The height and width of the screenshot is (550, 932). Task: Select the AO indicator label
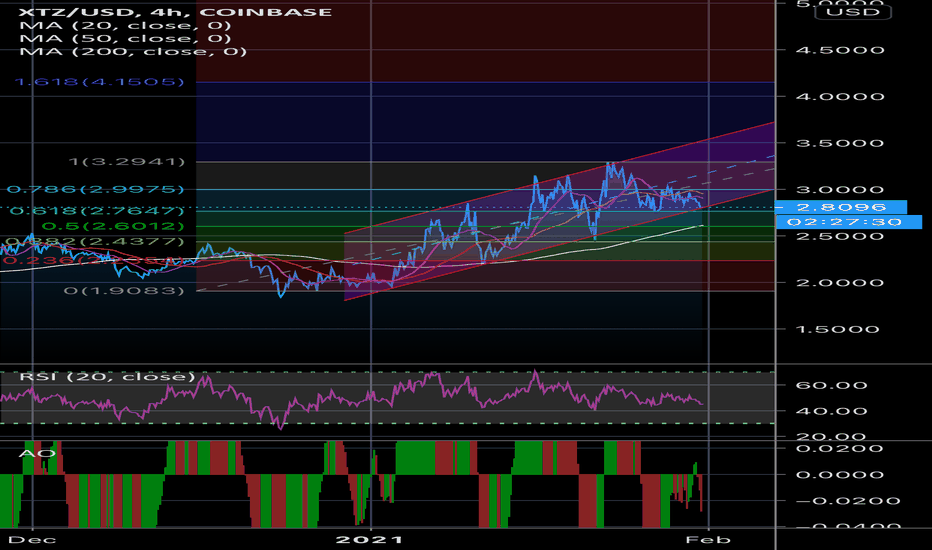pos(37,454)
